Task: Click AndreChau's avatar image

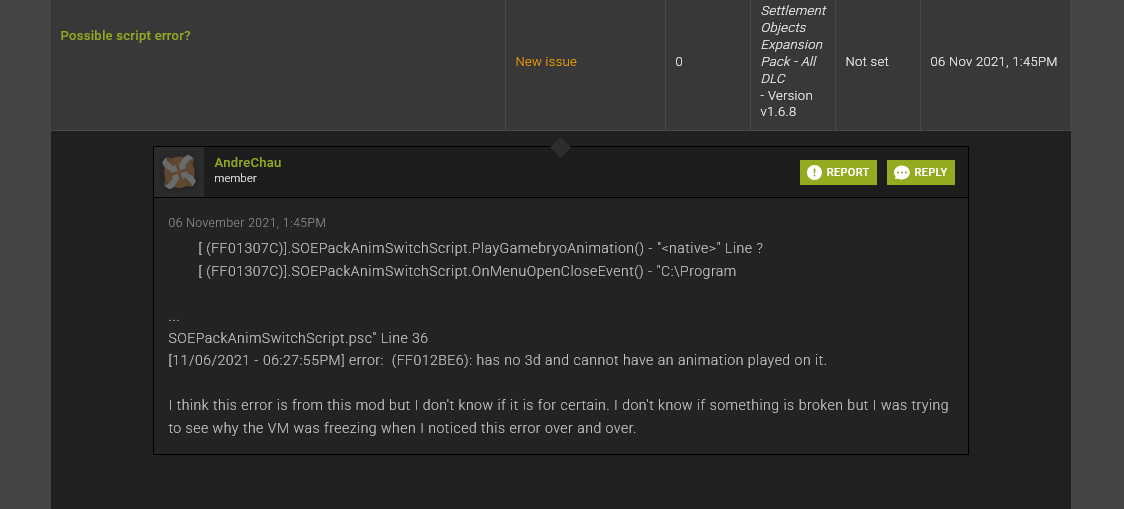Action: [179, 172]
